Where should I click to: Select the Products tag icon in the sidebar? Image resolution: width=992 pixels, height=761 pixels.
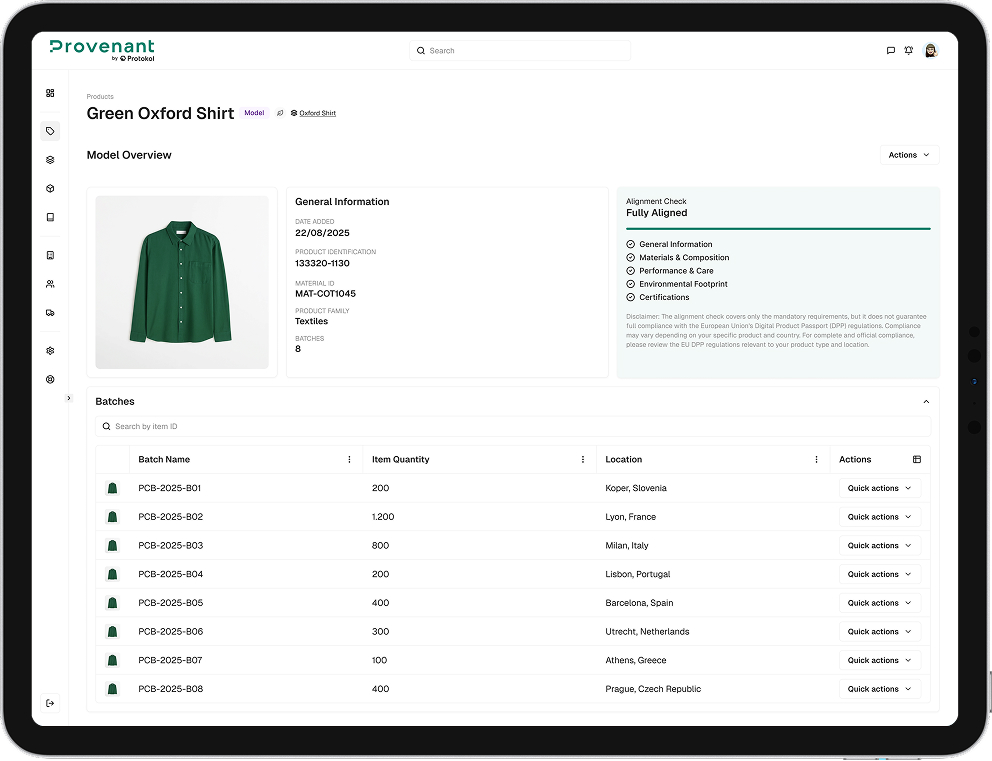[49, 131]
